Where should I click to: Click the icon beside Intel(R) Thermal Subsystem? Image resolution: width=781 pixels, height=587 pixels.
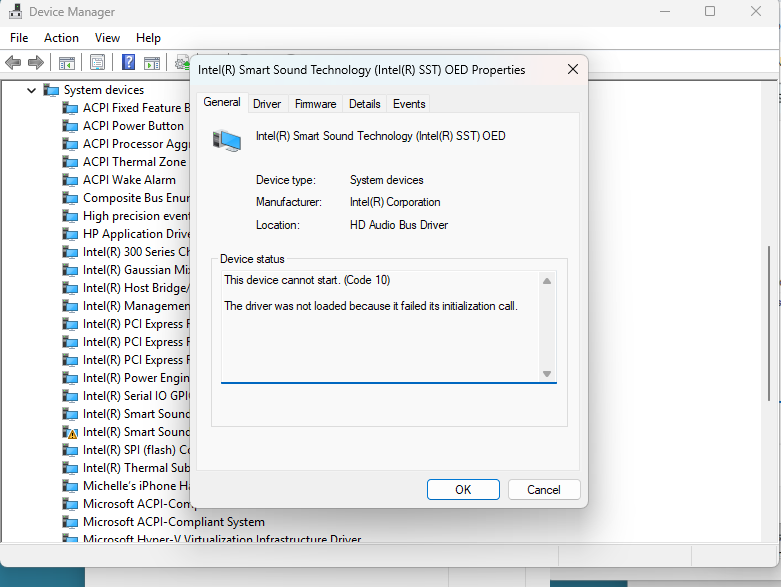tap(70, 468)
